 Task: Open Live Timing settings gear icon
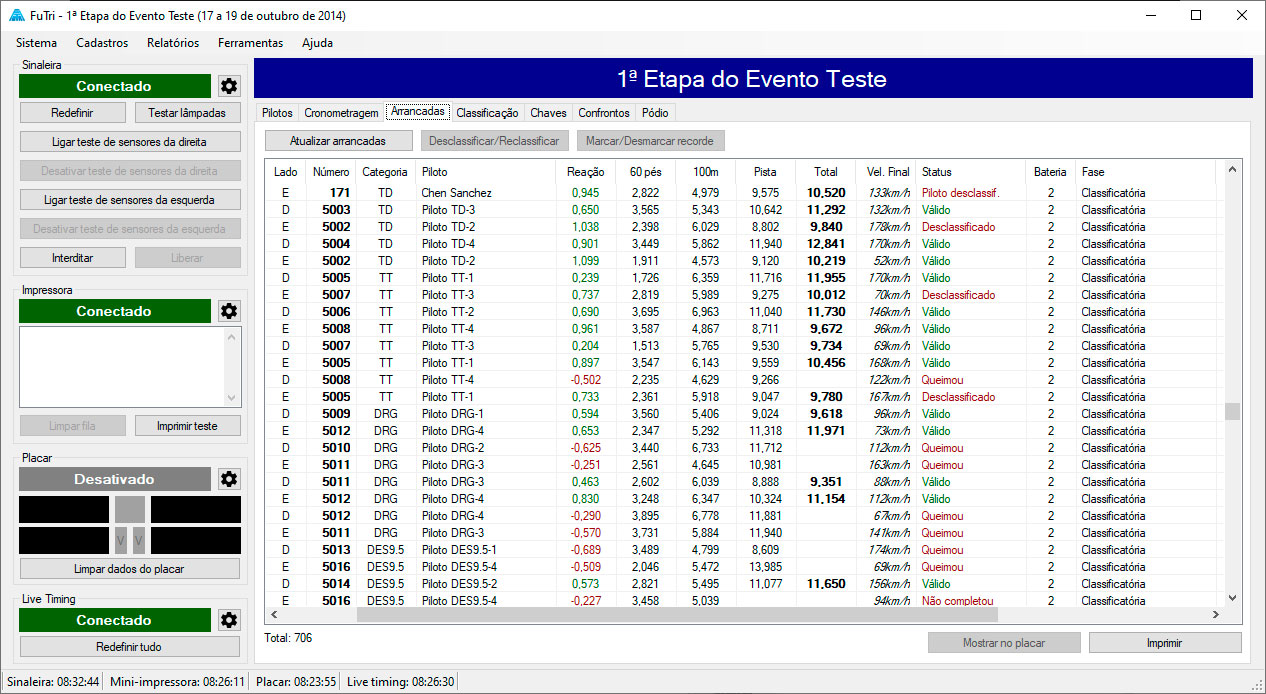[x=229, y=620]
